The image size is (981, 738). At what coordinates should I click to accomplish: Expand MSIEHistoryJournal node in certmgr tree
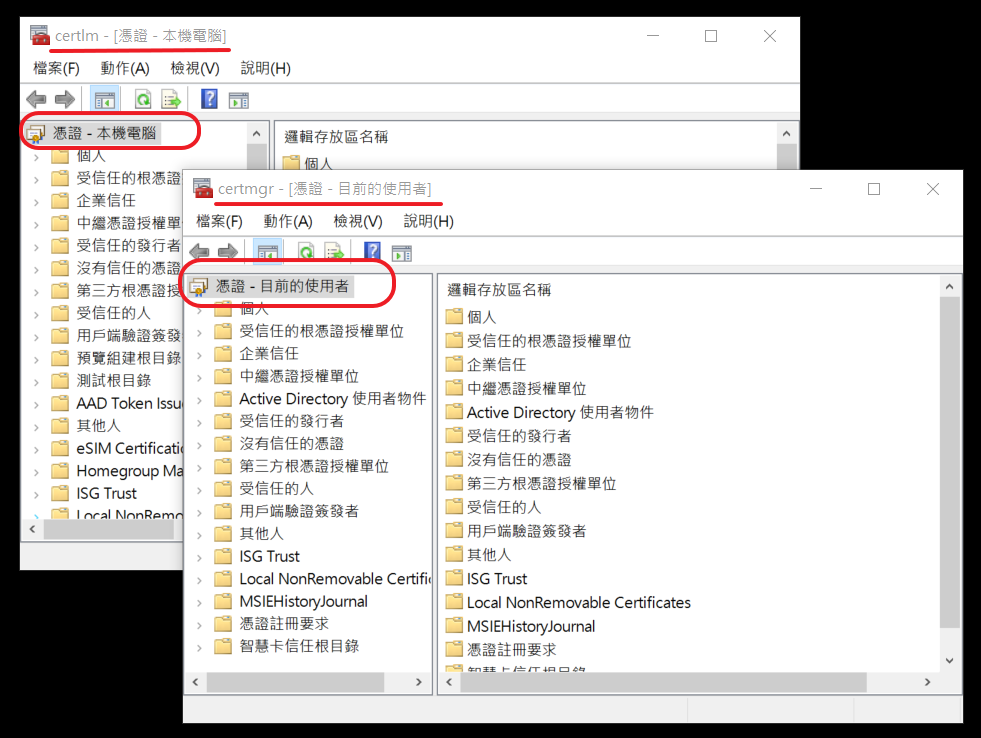point(200,602)
